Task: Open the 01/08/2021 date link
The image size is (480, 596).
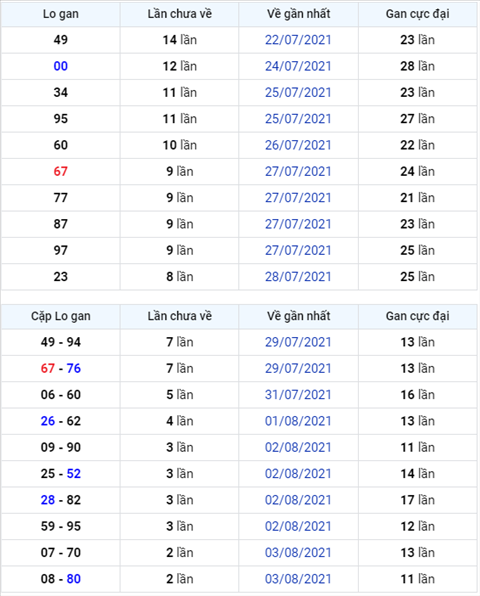Action: tap(298, 421)
